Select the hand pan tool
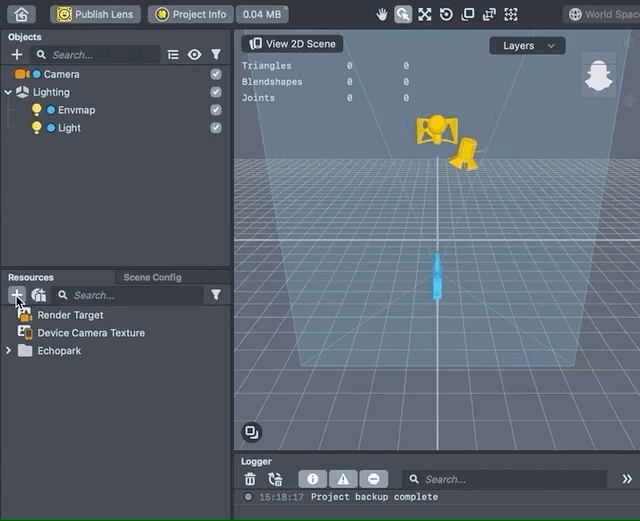Image resolution: width=640 pixels, height=521 pixels. [x=381, y=15]
